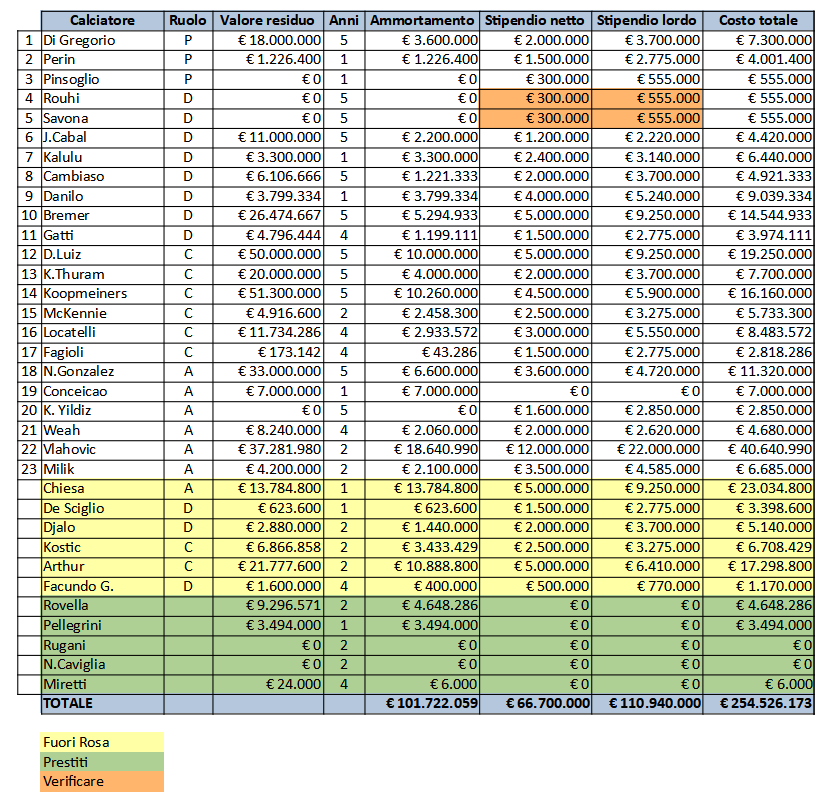This screenshot has height=798, width=828.
Task: Click Locatelli's Valore residuo € 11.734.286
Action: (268, 333)
